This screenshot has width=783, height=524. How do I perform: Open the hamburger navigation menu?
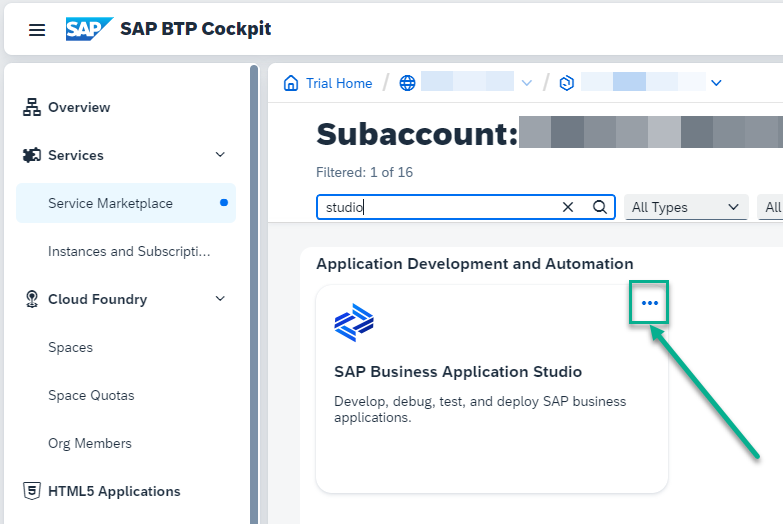pos(37,29)
